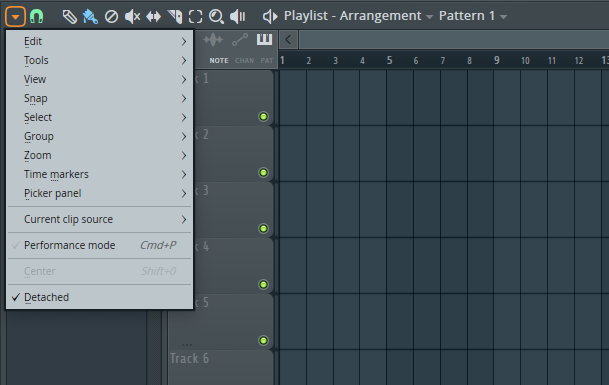Click bar 12 on the timeline ruler
609x385 pixels.
tap(579, 61)
